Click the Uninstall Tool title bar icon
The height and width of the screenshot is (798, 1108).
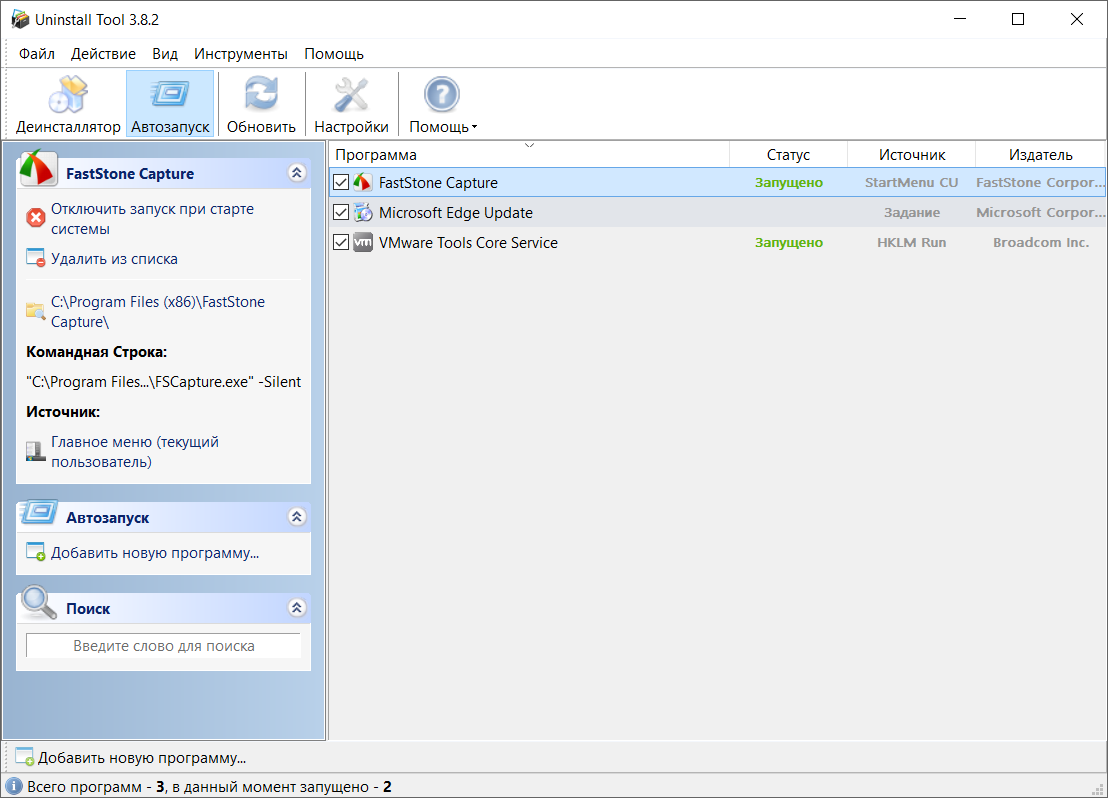(20, 19)
